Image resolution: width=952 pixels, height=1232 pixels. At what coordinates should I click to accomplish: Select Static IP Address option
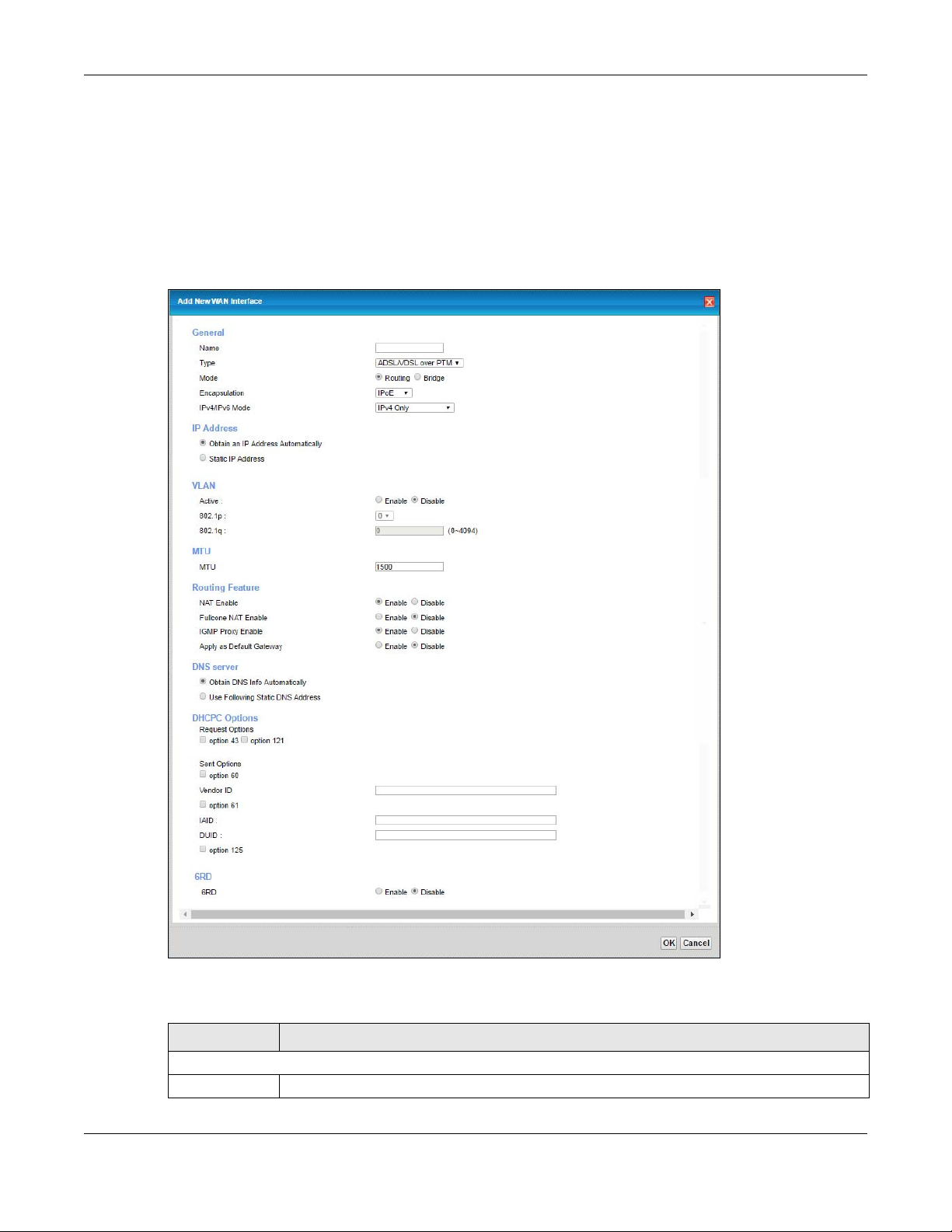coord(203,459)
